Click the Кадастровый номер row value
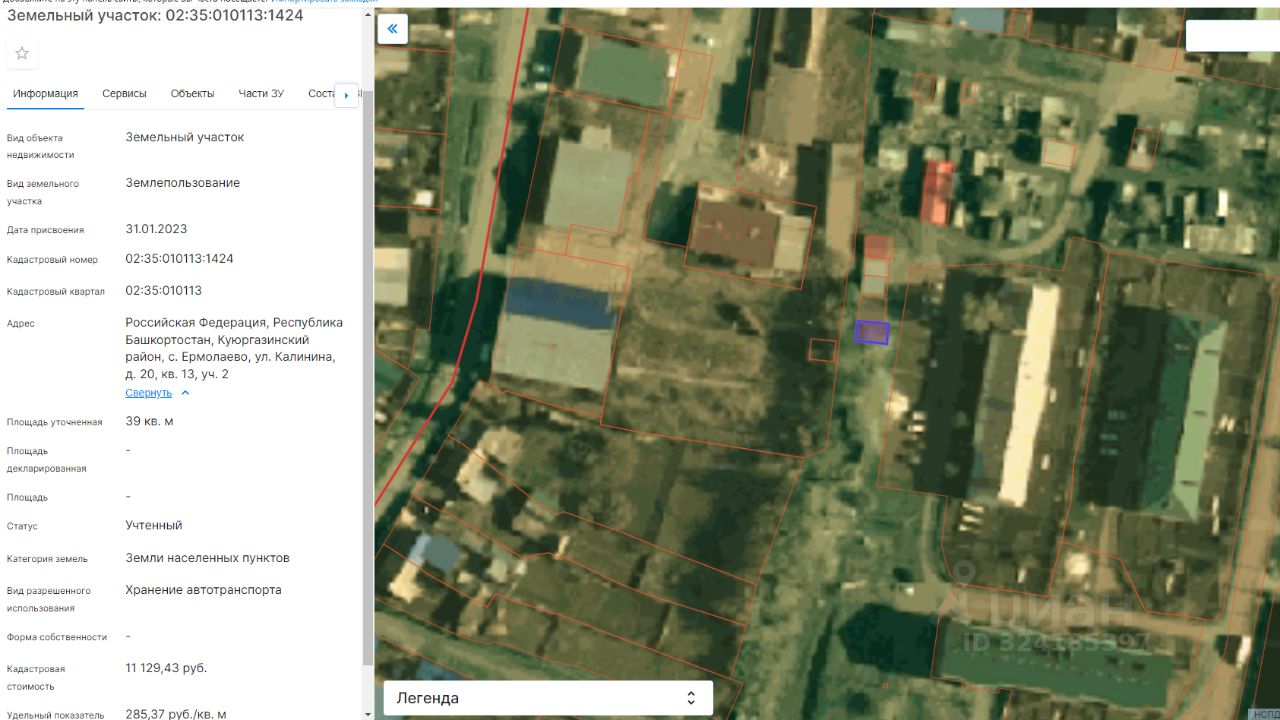This screenshot has width=1280, height=720. (179, 259)
